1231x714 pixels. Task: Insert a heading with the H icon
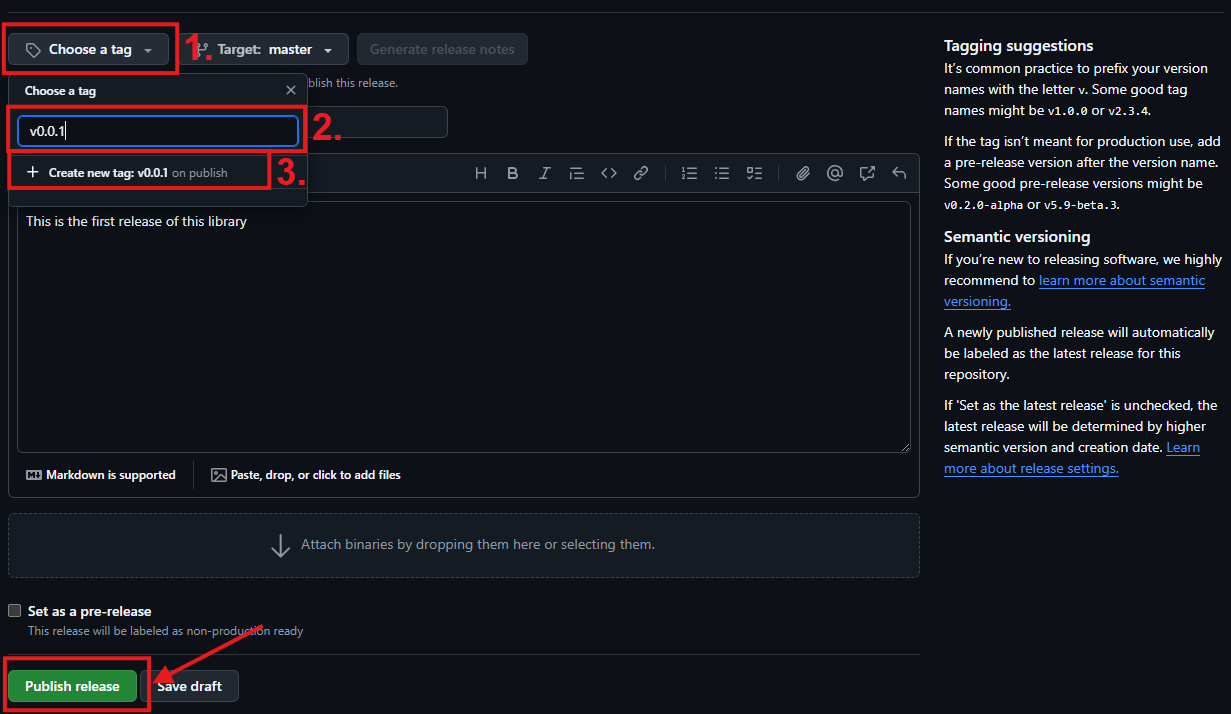pos(481,173)
